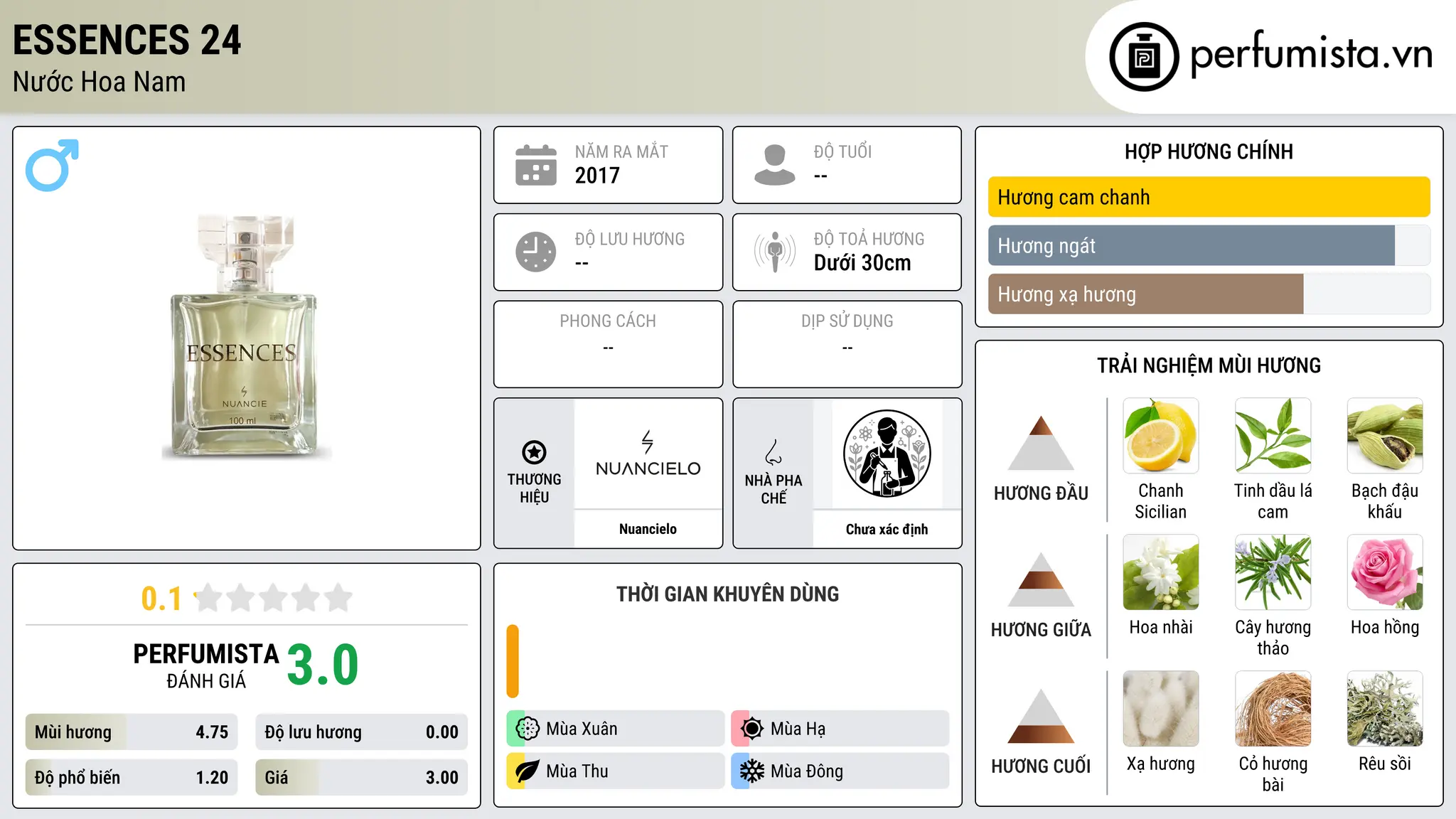The image size is (1456, 819).
Task: Click the "0.1" user rating score
Action: [x=161, y=599]
